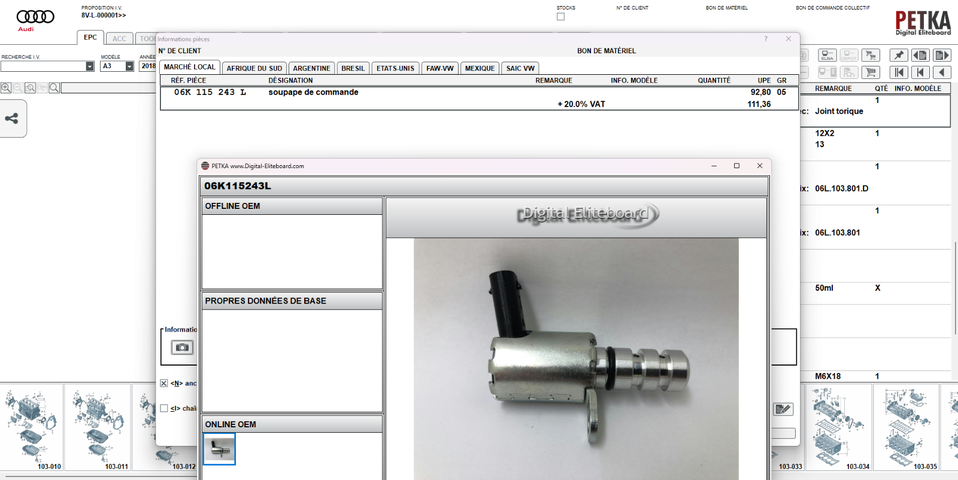
Task: Expand the Modèle A3 dropdown
Action: point(129,67)
